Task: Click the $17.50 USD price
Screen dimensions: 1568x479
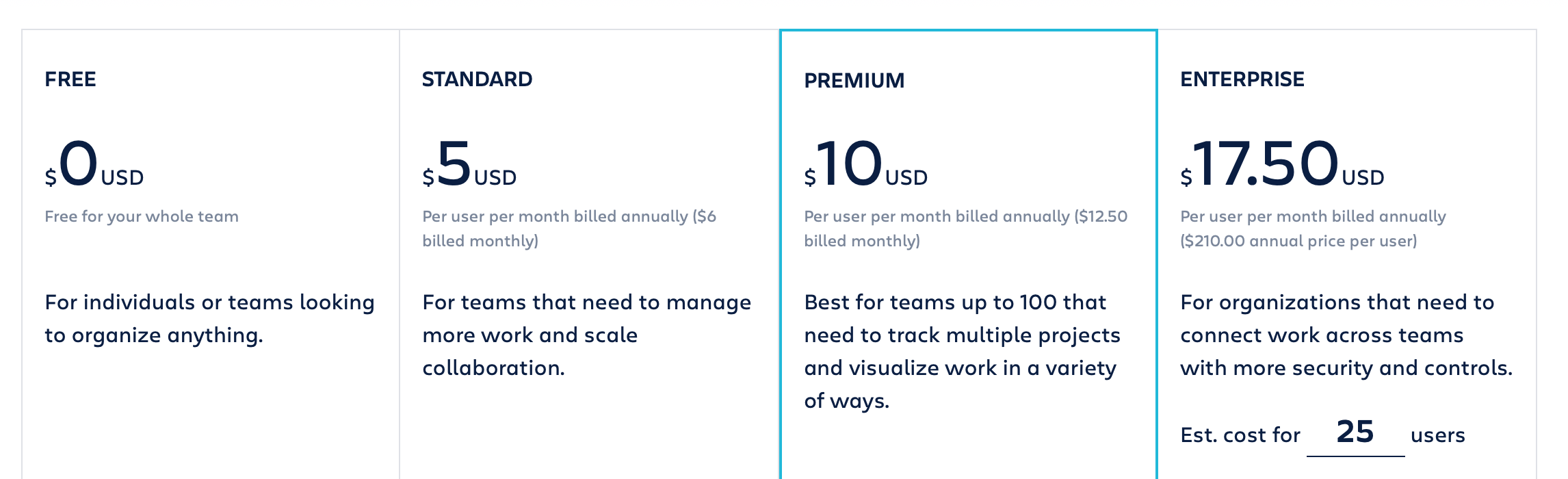Action: point(1282,164)
